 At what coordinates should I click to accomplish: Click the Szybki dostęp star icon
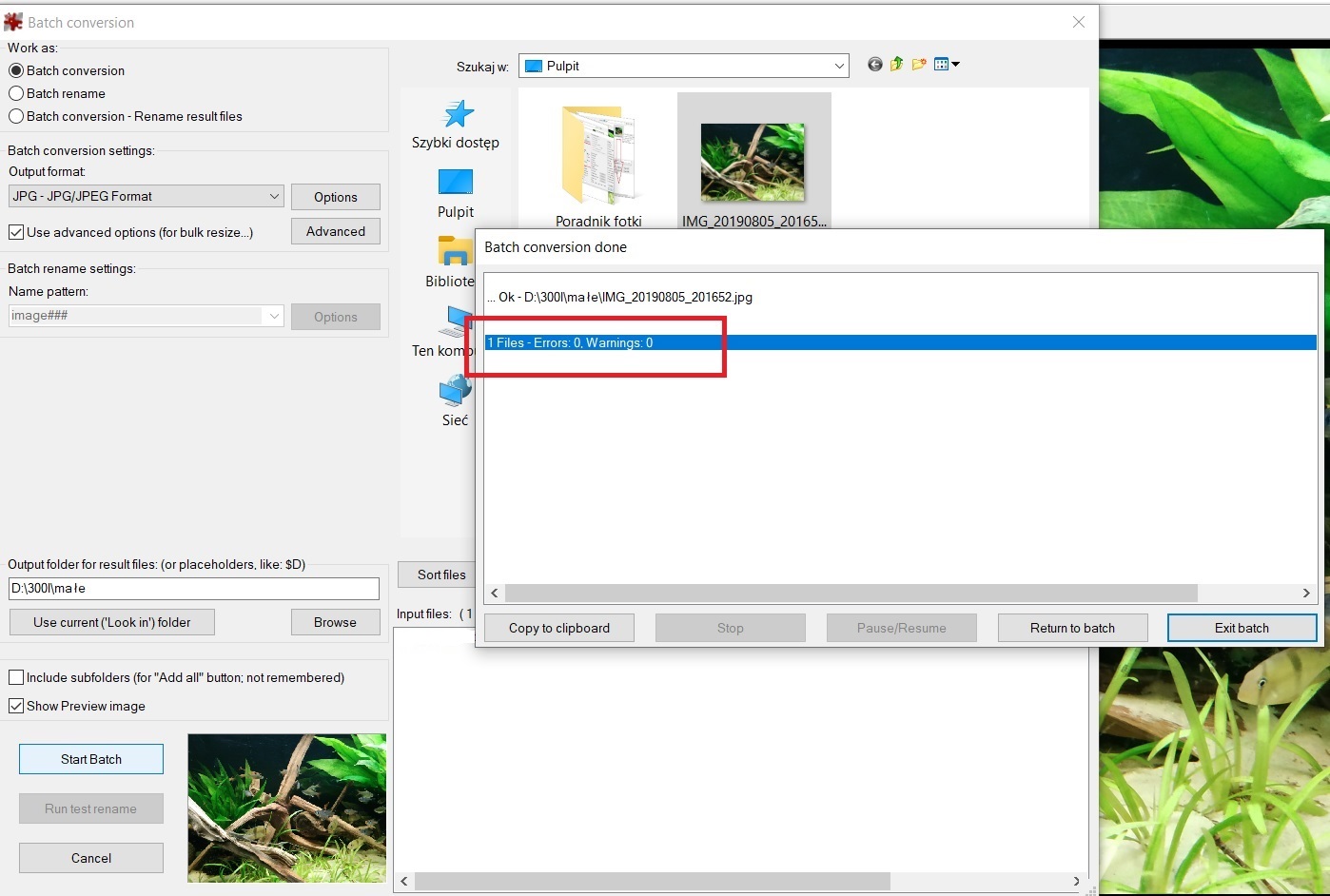tap(459, 114)
